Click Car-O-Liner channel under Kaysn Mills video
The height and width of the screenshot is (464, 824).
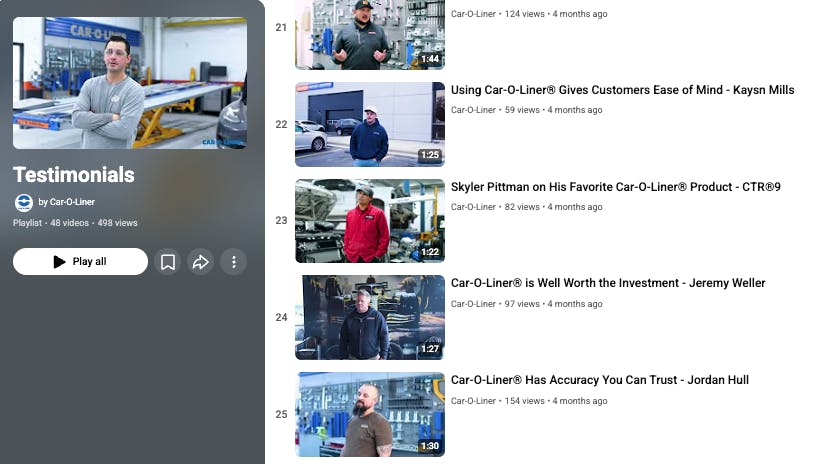(473, 110)
